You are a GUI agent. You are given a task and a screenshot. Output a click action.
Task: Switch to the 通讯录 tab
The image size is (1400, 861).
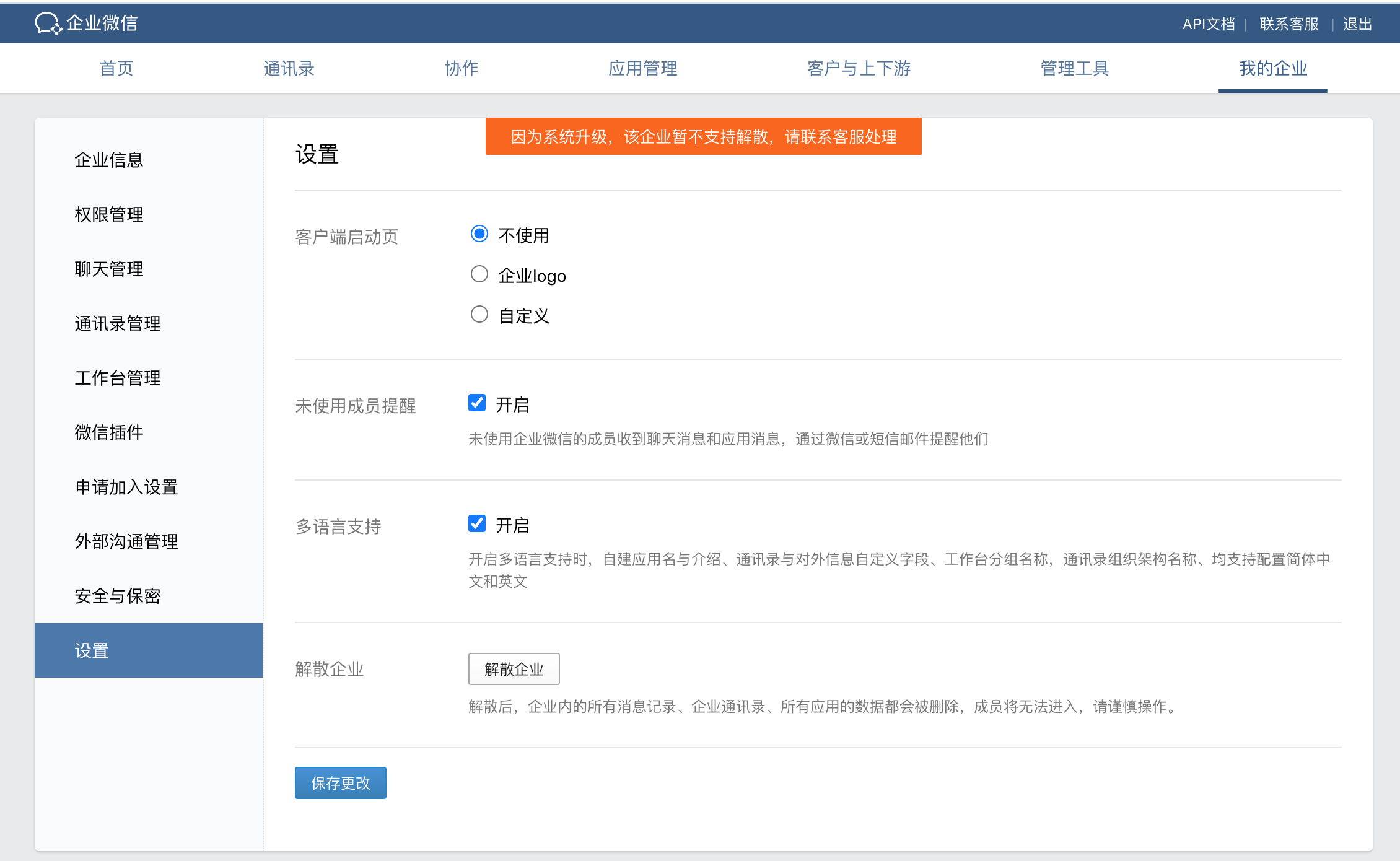tap(289, 68)
